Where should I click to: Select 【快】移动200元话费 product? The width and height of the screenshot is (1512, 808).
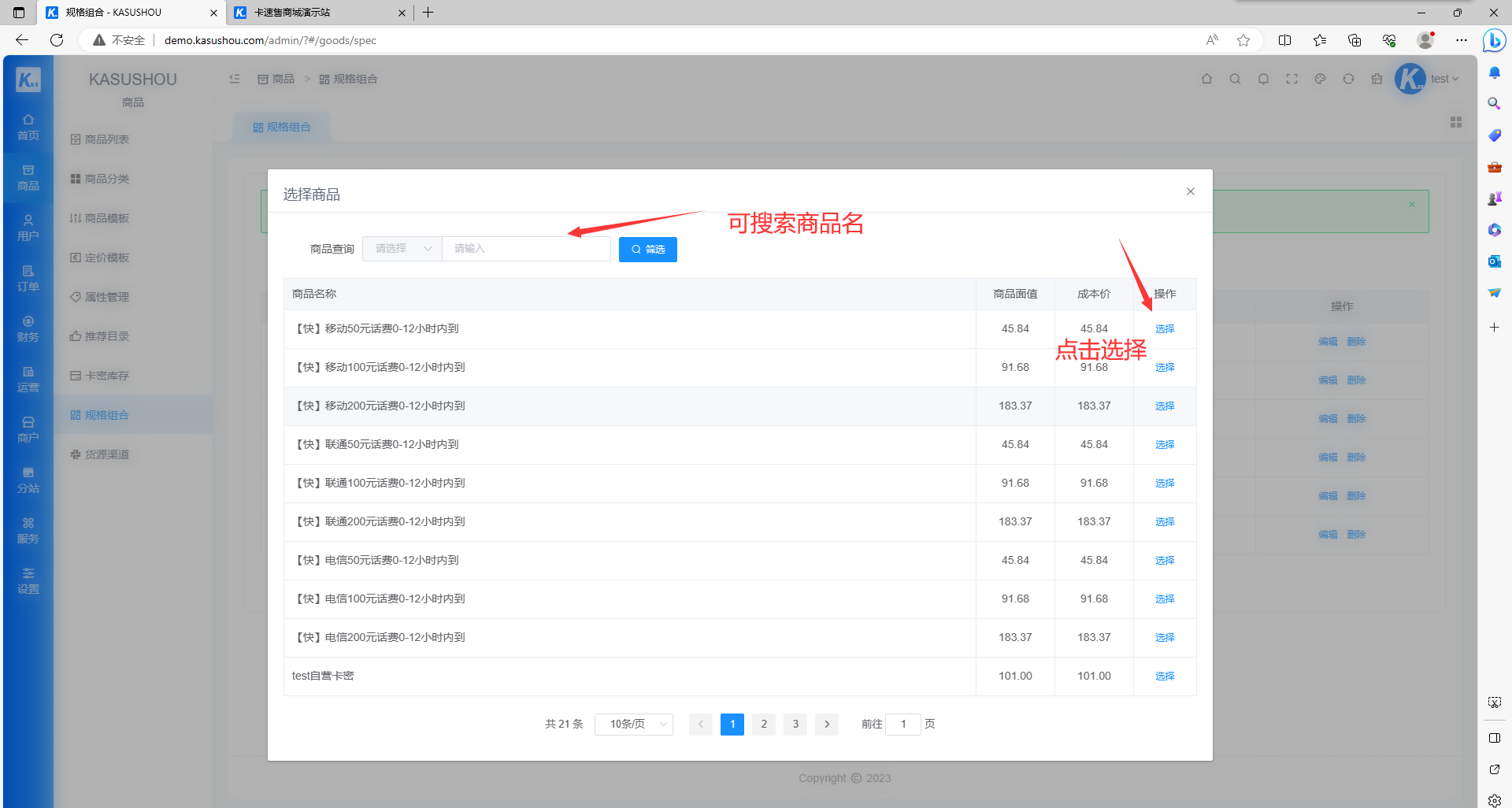pos(1165,406)
